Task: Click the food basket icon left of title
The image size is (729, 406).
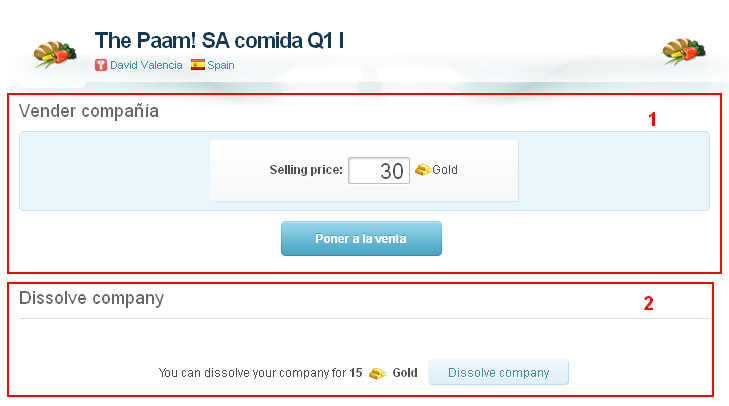Action: point(55,52)
